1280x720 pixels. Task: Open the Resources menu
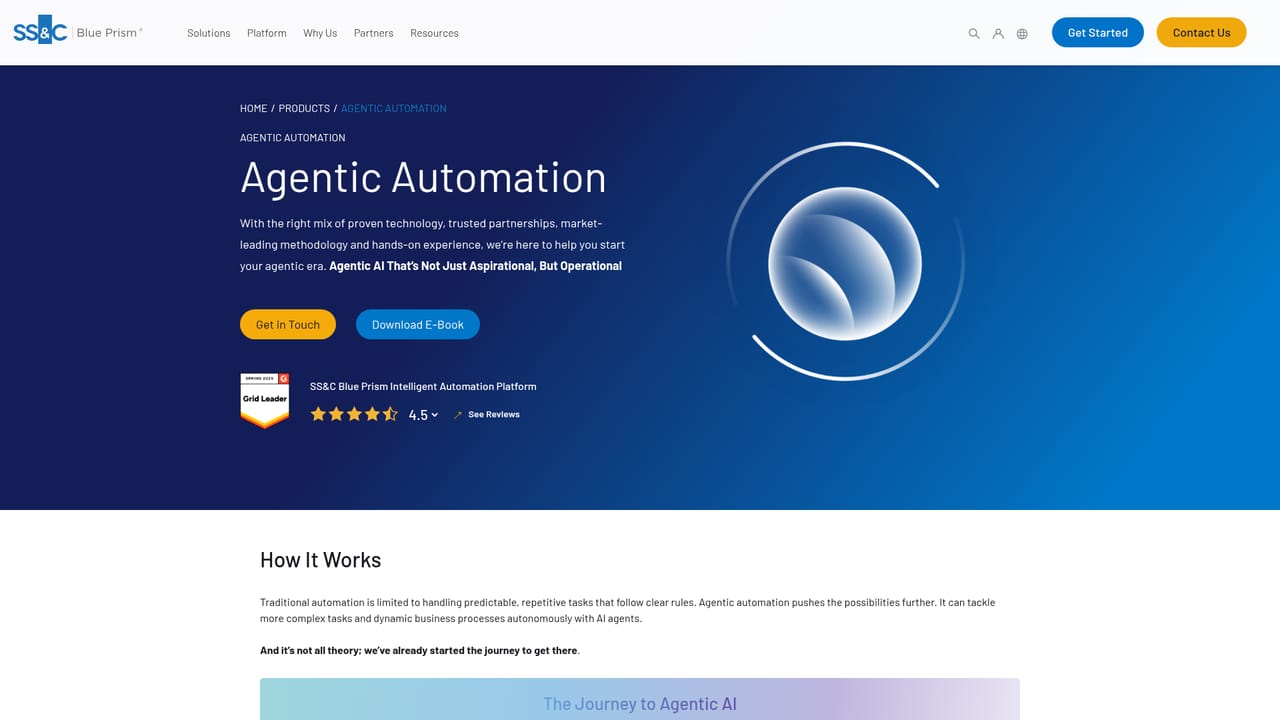pos(434,33)
